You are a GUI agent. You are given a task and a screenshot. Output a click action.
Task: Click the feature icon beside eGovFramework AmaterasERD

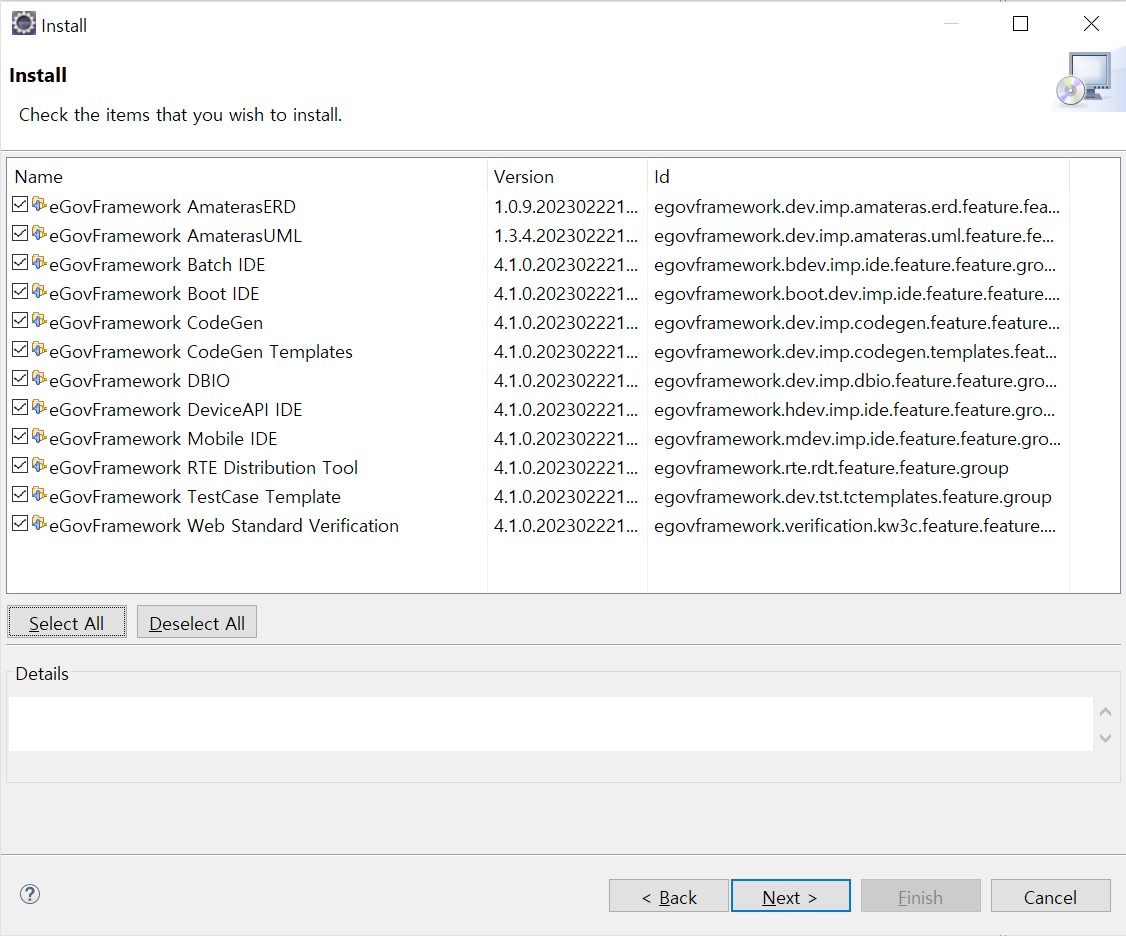click(39, 205)
